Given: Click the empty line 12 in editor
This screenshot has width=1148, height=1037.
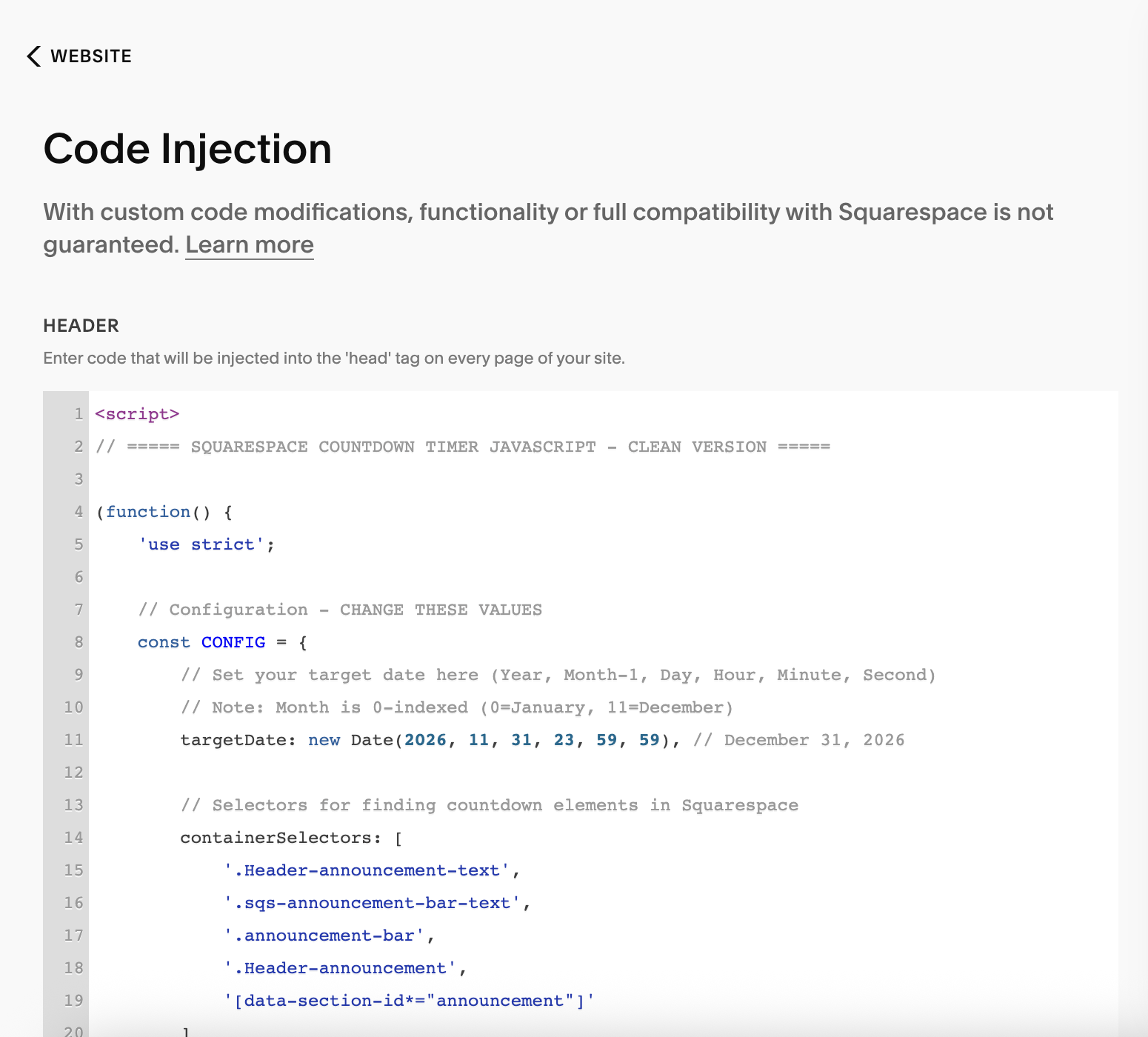Looking at the screenshot, I should 603,773.
